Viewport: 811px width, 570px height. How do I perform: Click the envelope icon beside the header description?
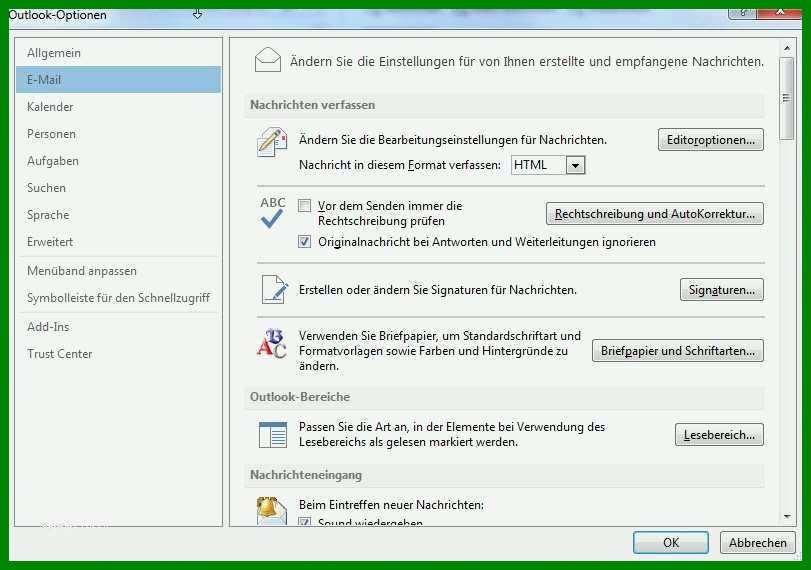(x=268, y=59)
